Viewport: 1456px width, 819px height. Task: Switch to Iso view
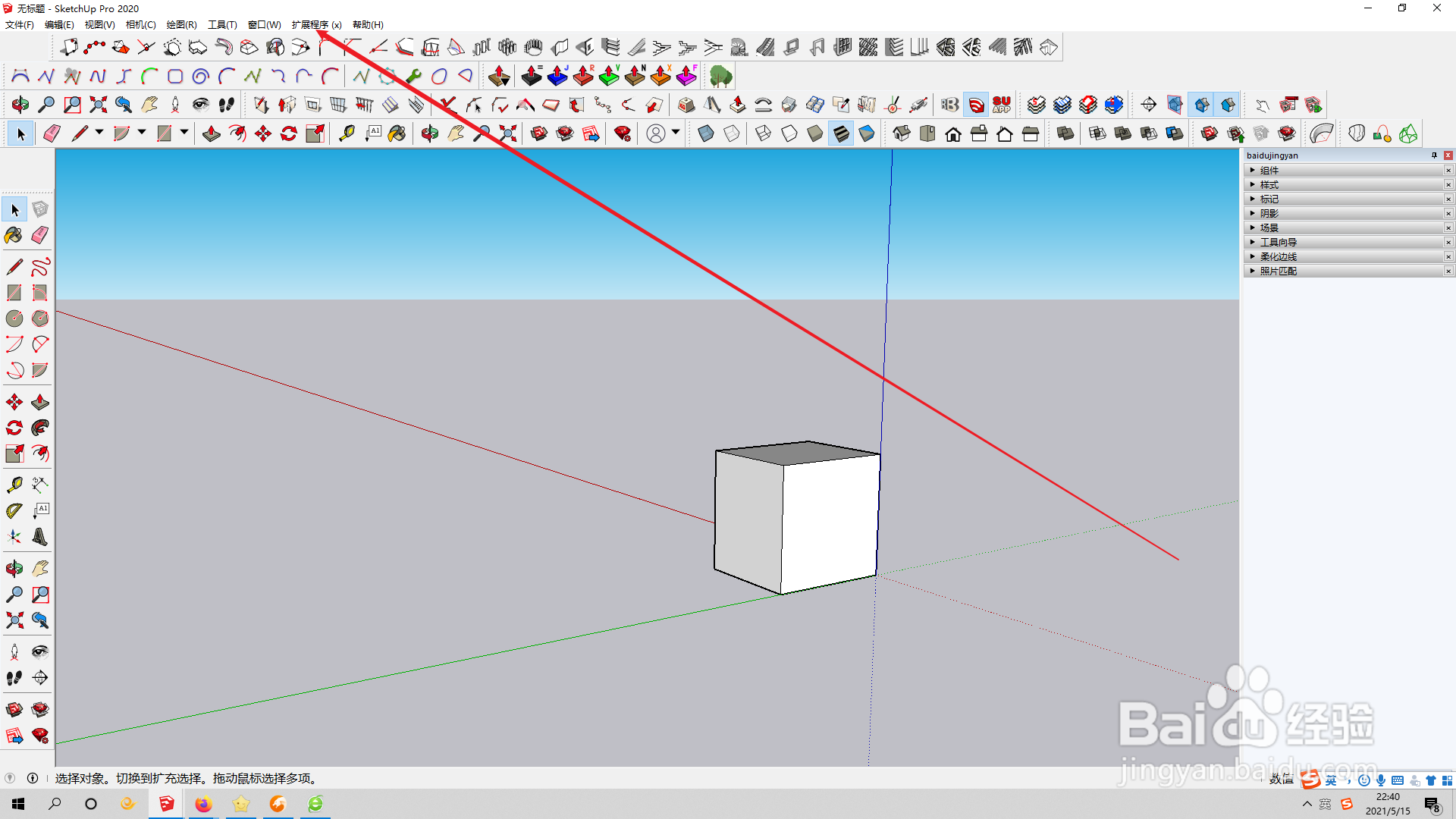902,134
